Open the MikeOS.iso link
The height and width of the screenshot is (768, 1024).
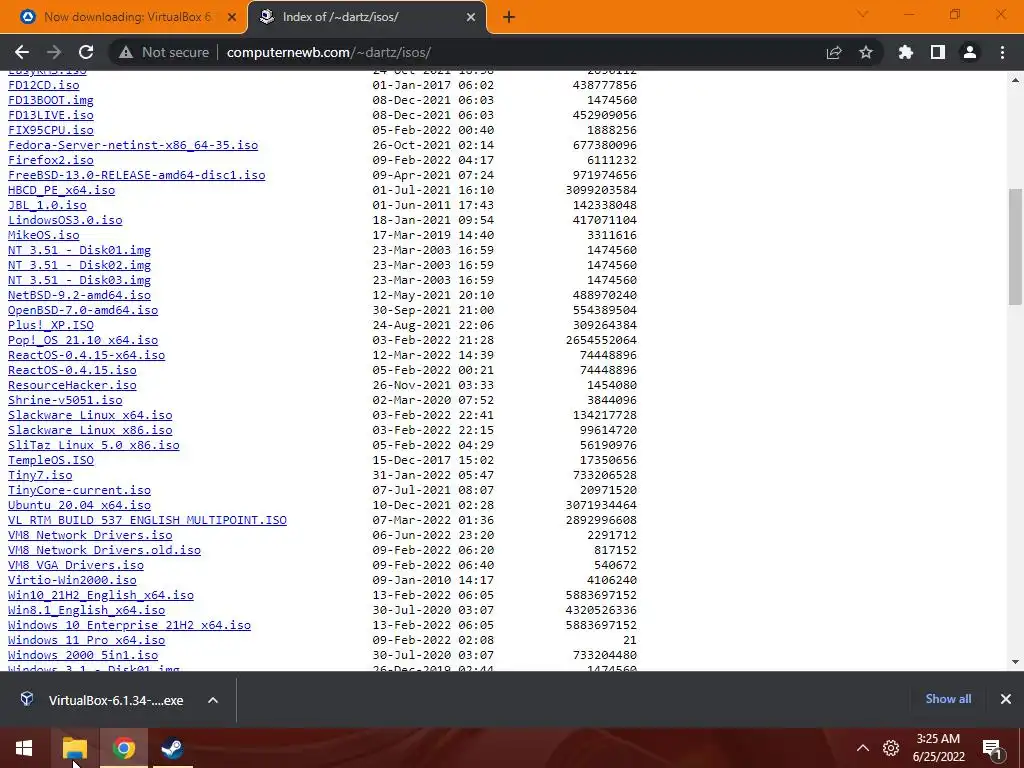(44, 235)
